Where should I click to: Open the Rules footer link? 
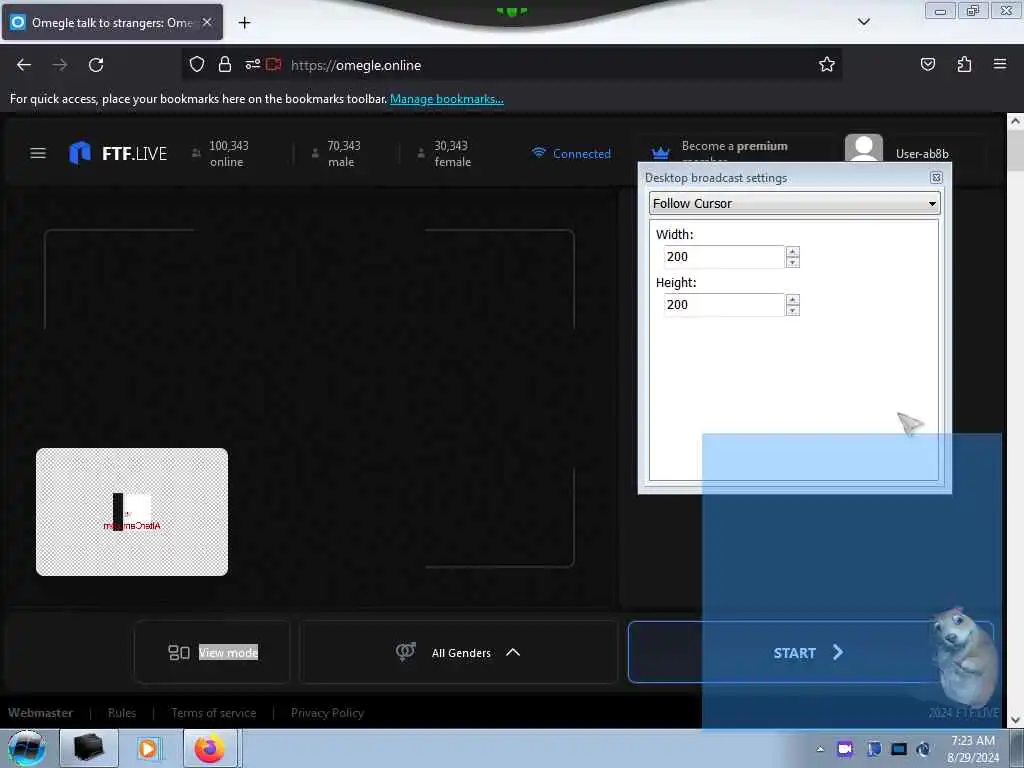click(122, 713)
